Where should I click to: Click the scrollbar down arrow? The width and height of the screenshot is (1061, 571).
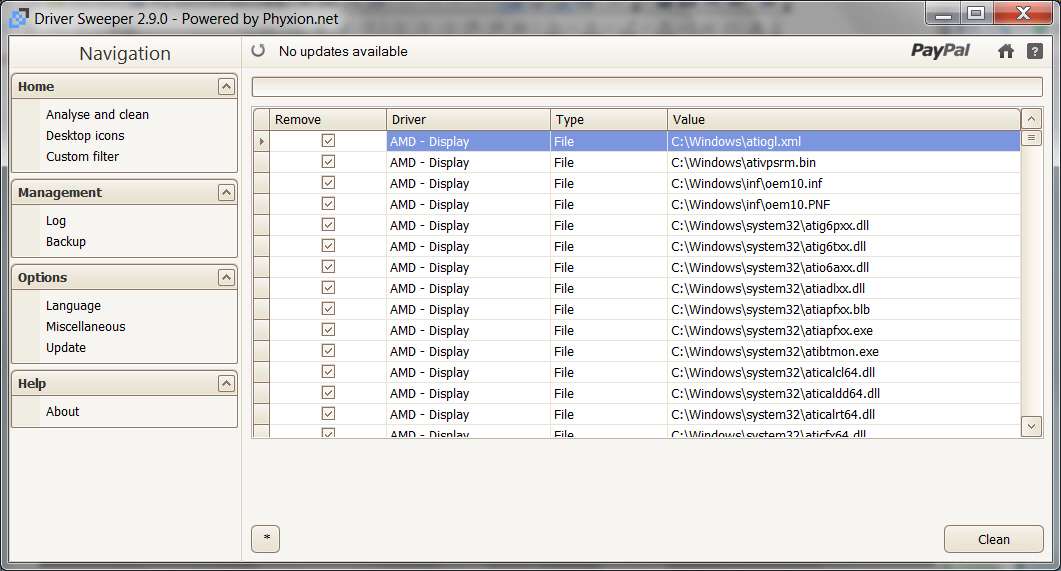[1031, 426]
